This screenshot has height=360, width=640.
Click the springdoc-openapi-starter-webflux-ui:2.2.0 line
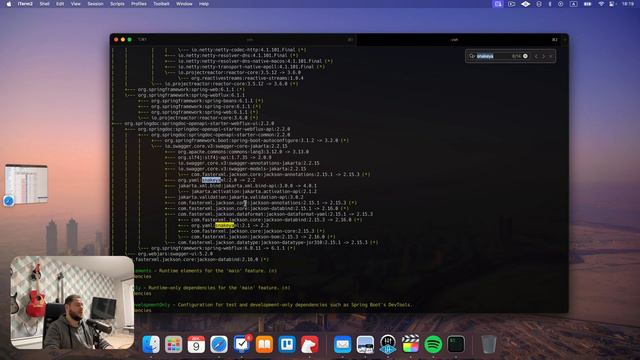pyautogui.click(x=199, y=123)
